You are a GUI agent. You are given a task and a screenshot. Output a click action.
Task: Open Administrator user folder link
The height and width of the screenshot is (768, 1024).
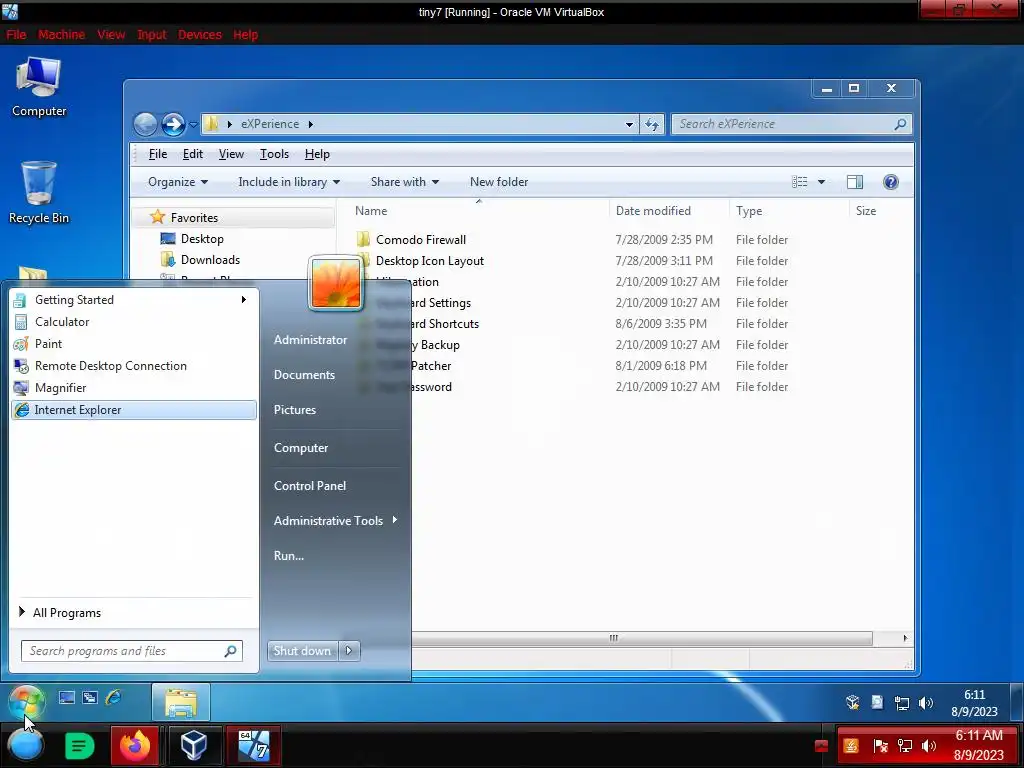[x=310, y=340]
